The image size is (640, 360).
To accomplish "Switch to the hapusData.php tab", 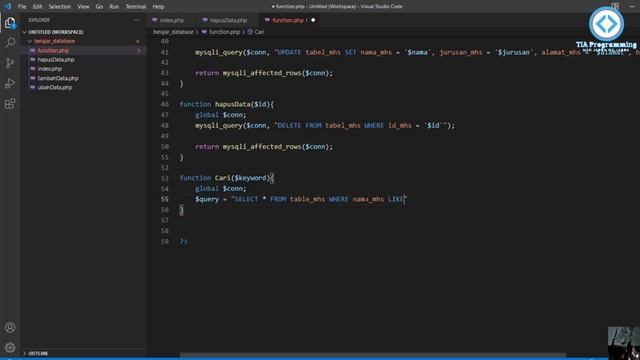I will (x=229, y=20).
